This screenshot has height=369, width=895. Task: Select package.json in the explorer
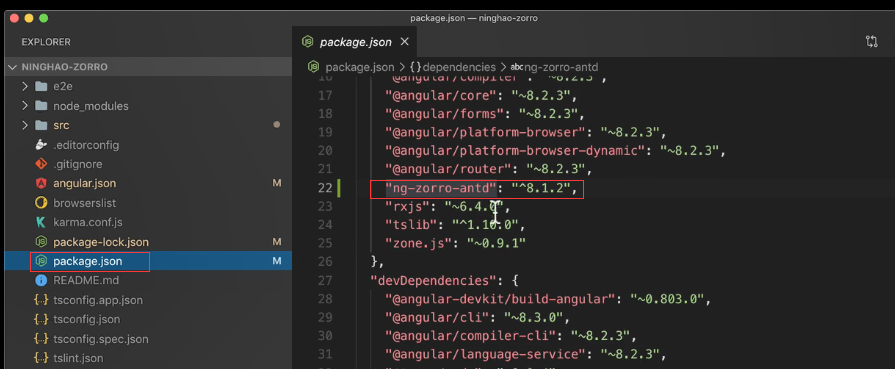tap(87, 262)
